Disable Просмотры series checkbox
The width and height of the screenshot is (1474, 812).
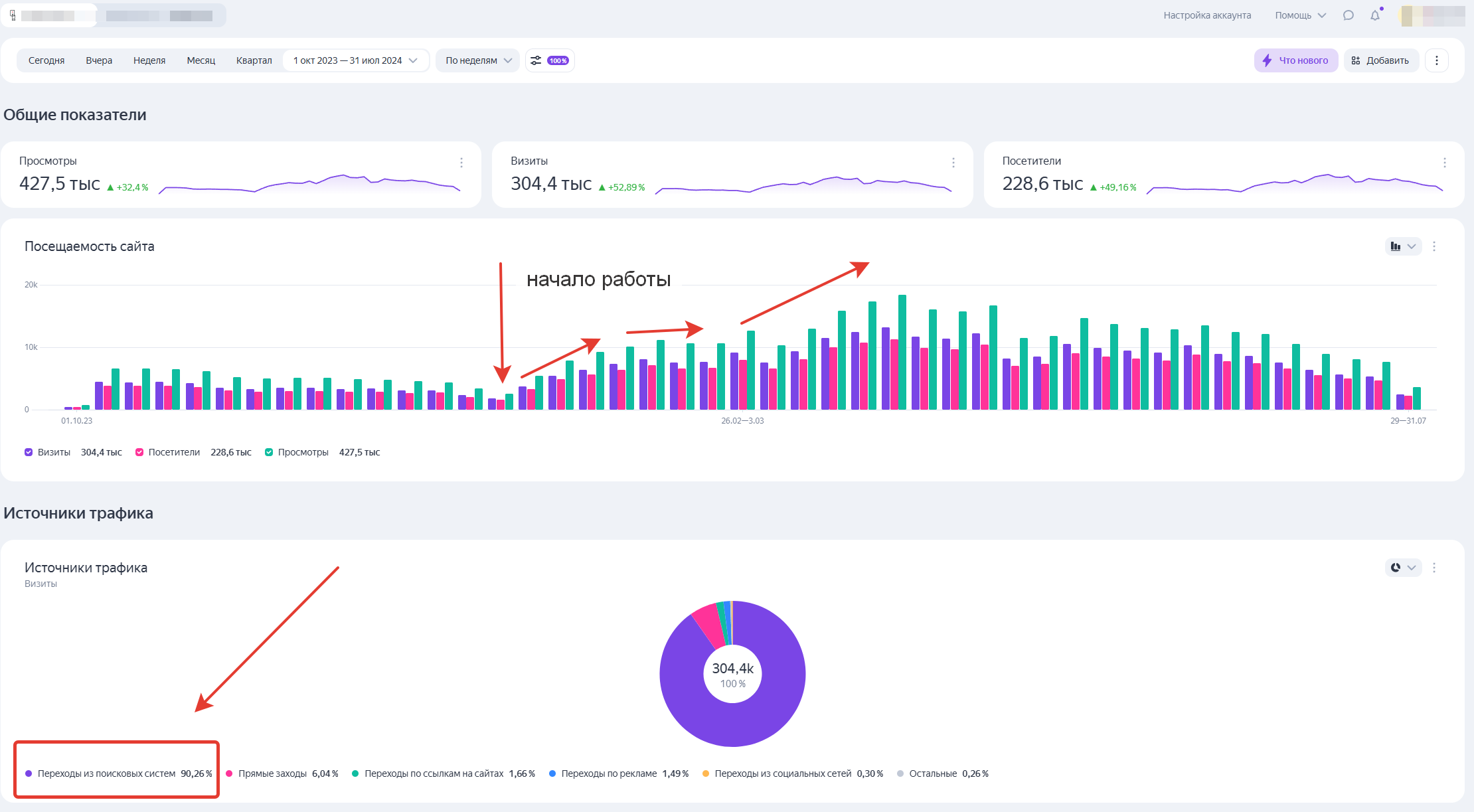tap(269, 452)
